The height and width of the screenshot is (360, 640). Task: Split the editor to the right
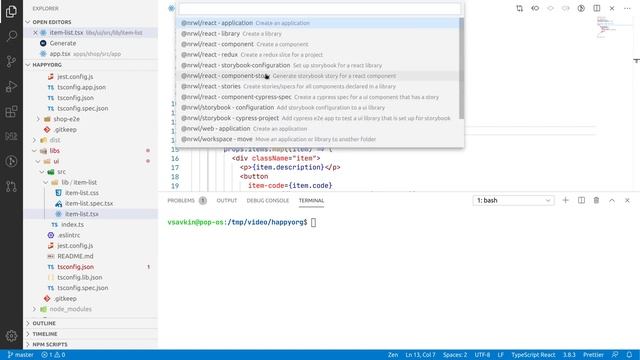tap(597, 8)
